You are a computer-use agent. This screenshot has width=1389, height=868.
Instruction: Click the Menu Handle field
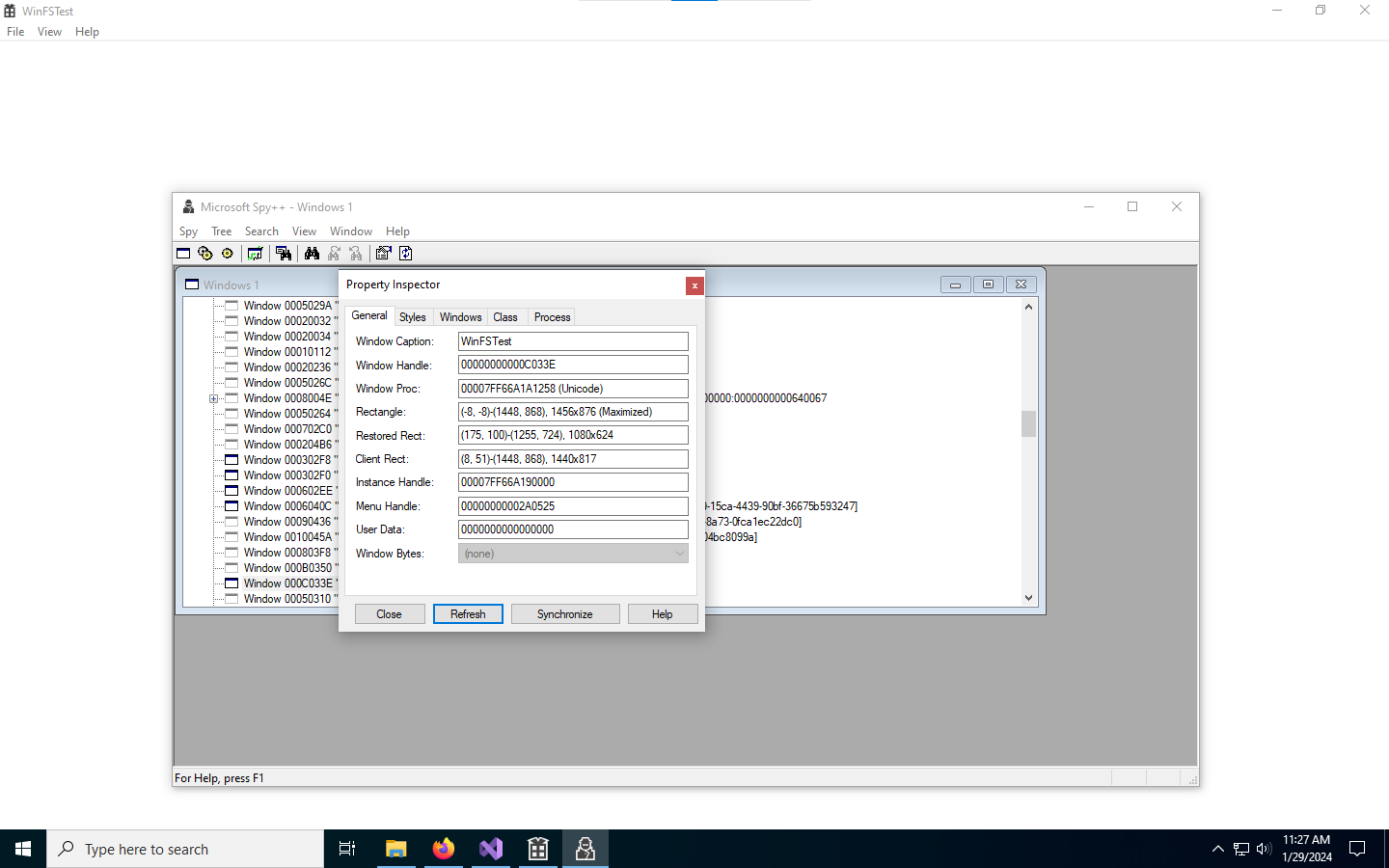[x=573, y=506]
